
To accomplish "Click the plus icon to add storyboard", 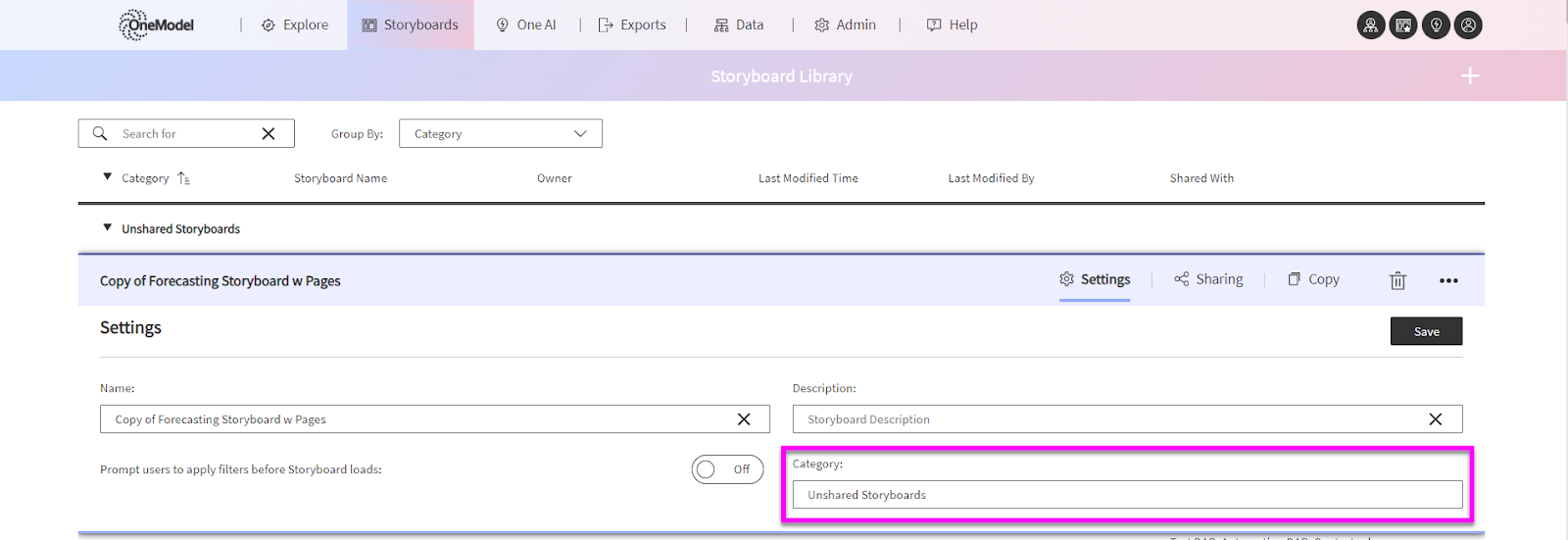I will click(1469, 76).
